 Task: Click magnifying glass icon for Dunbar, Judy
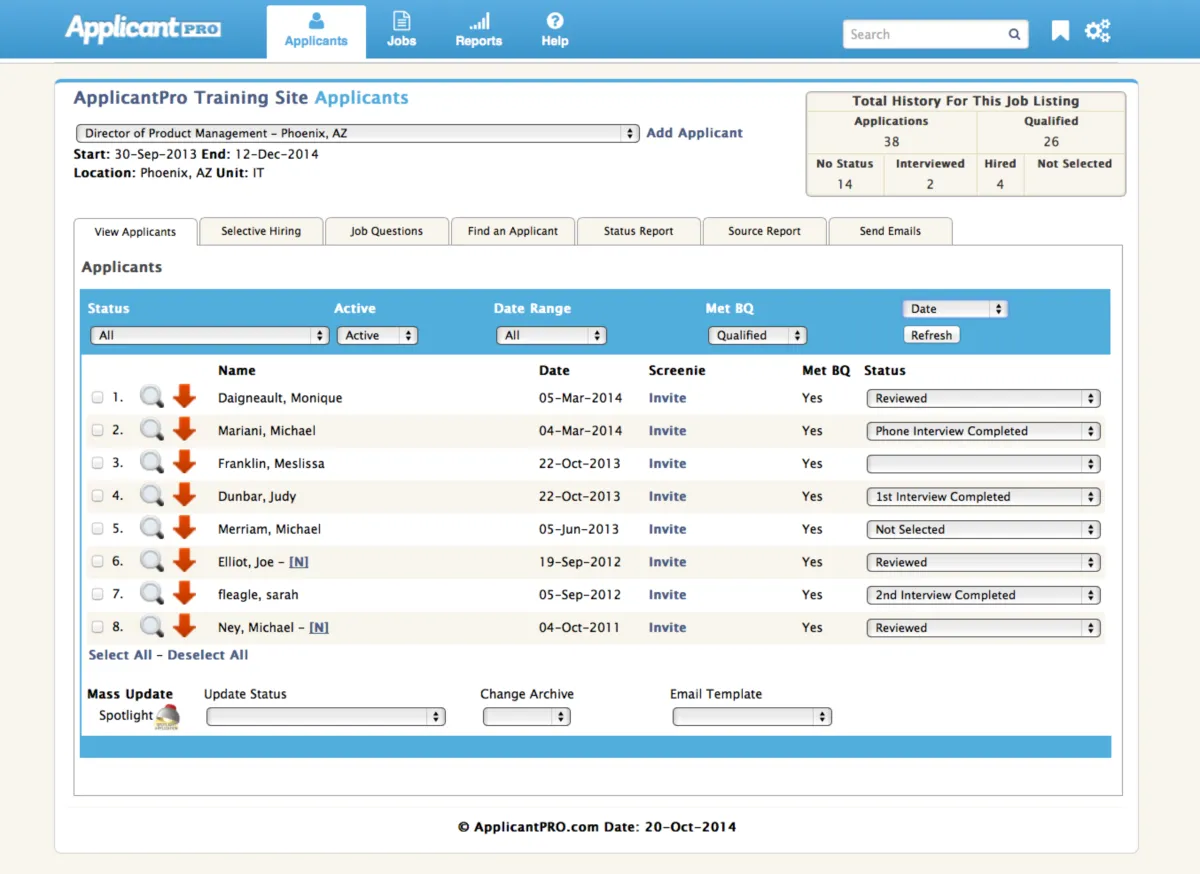tap(151, 496)
